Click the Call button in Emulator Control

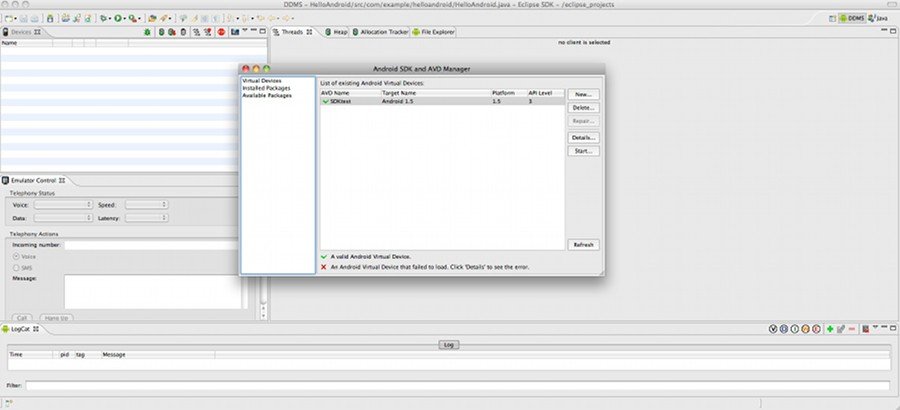tap(22, 318)
